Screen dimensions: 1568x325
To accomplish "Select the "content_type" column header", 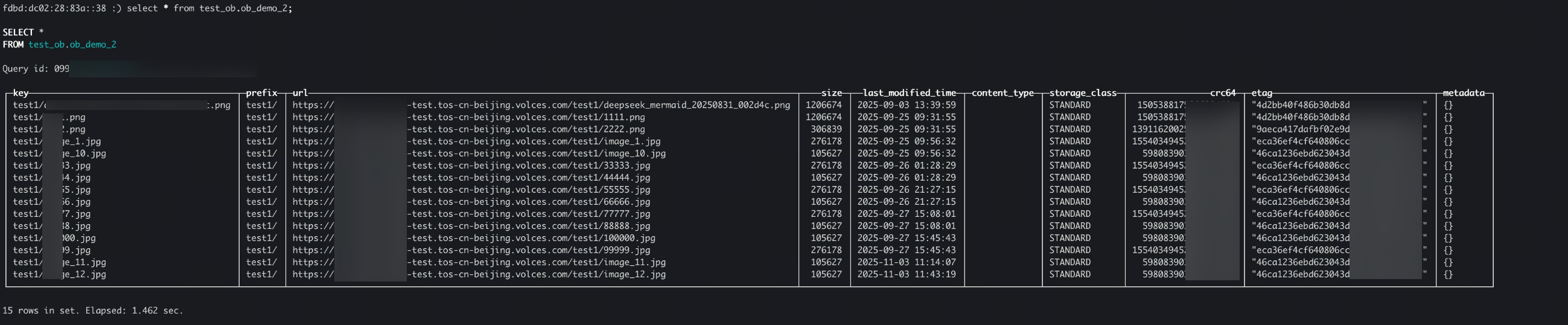I will [1002, 93].
